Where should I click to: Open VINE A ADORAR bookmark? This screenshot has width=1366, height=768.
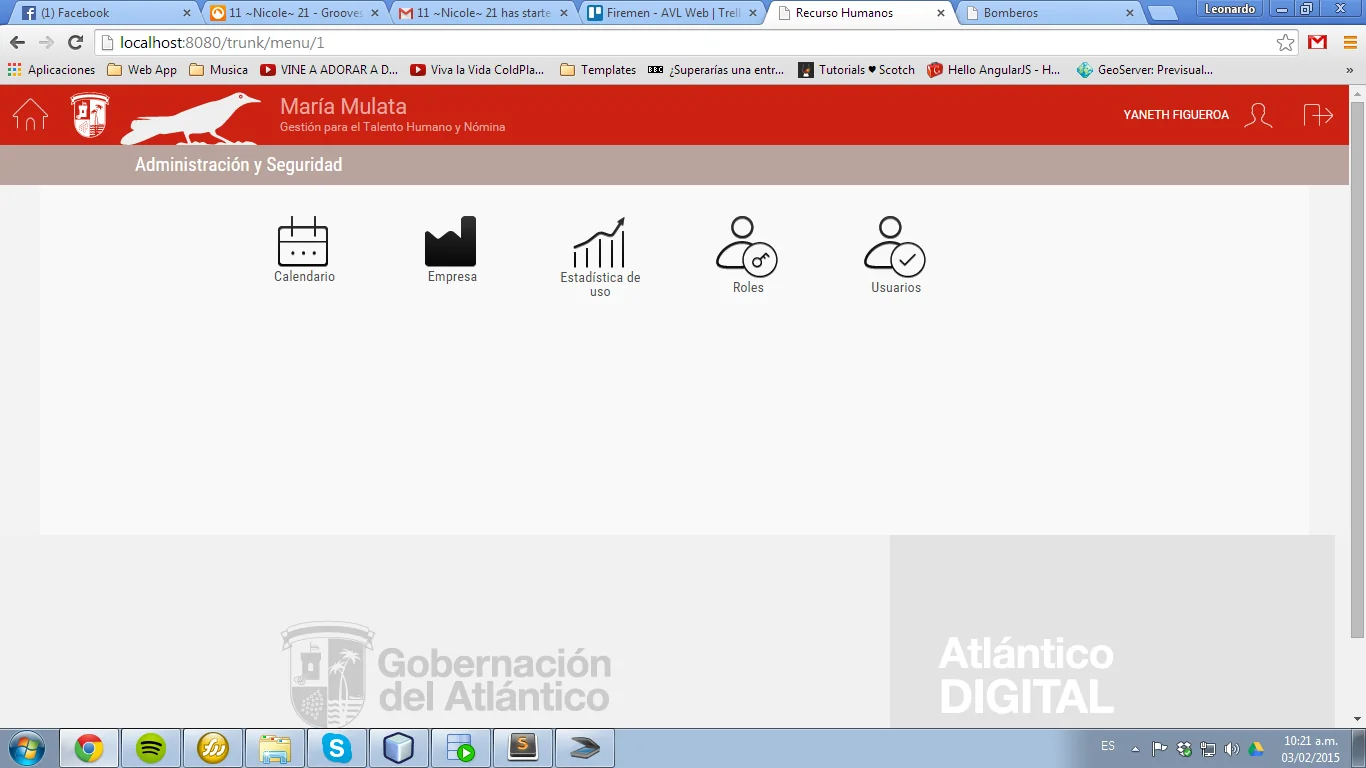pos(329,70)
